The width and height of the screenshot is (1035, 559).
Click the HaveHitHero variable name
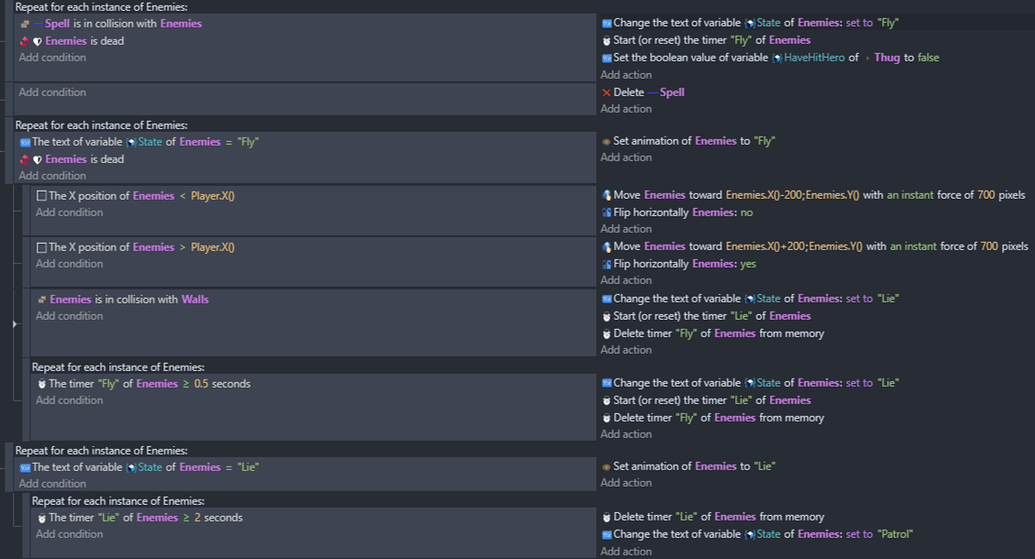(814, 58)
